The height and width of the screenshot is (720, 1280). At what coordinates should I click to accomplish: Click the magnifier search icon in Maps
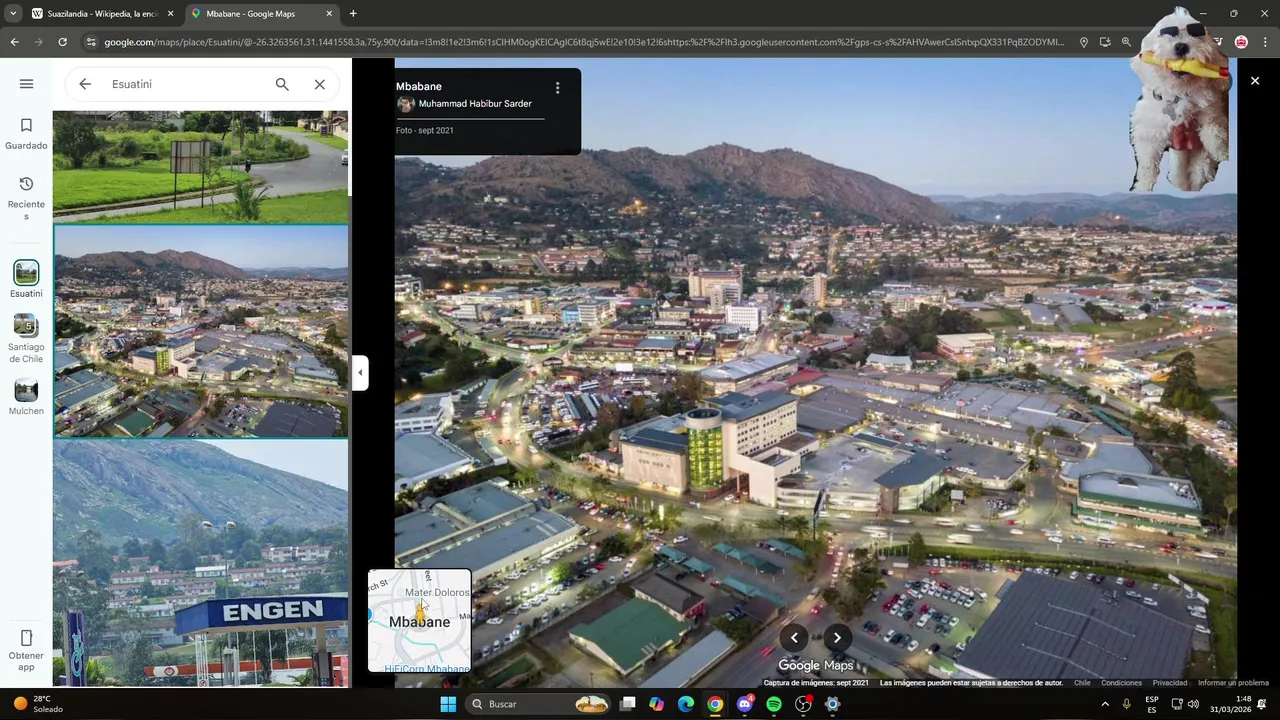coord(282,84)
